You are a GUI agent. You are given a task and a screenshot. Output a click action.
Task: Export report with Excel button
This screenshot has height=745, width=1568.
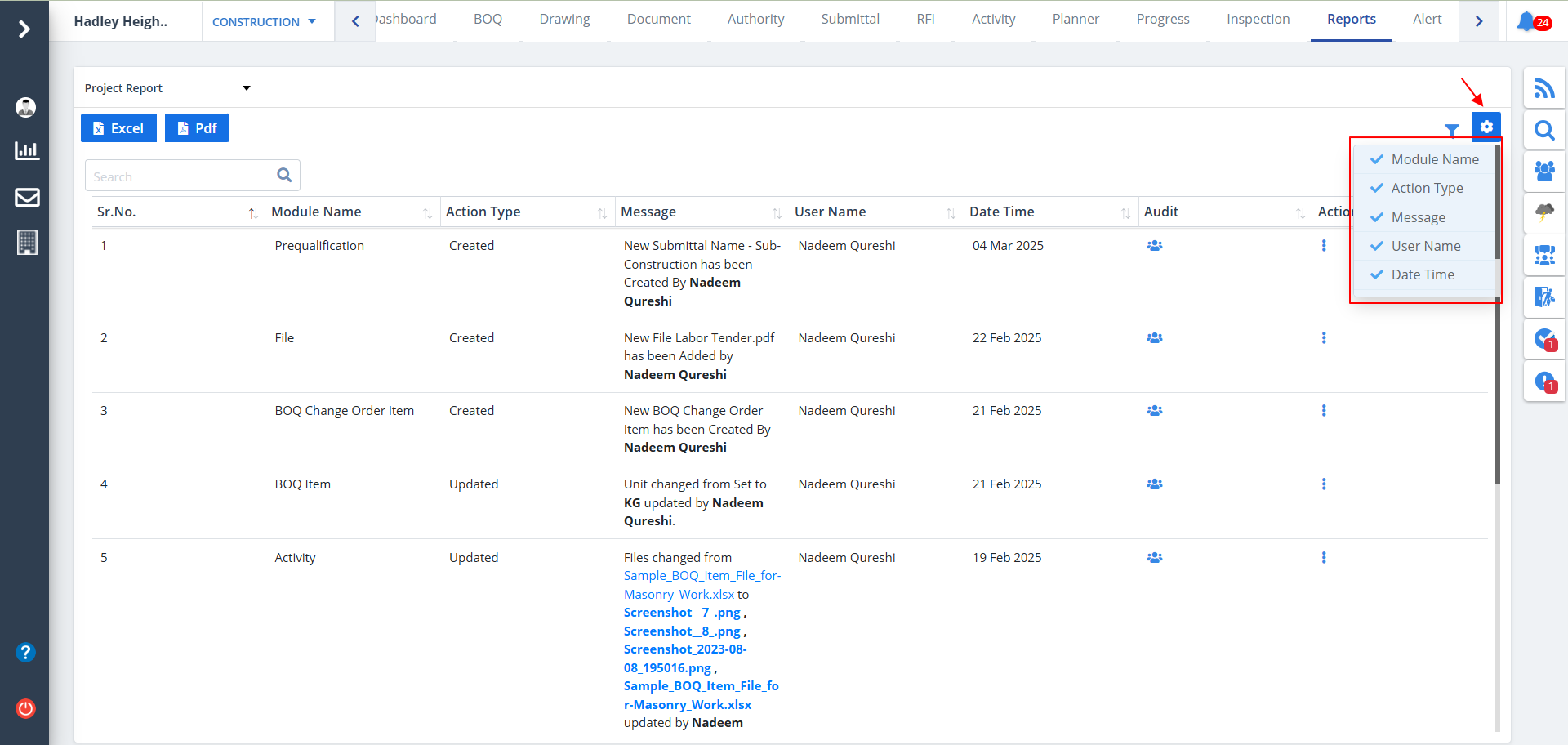pos(118,128)
